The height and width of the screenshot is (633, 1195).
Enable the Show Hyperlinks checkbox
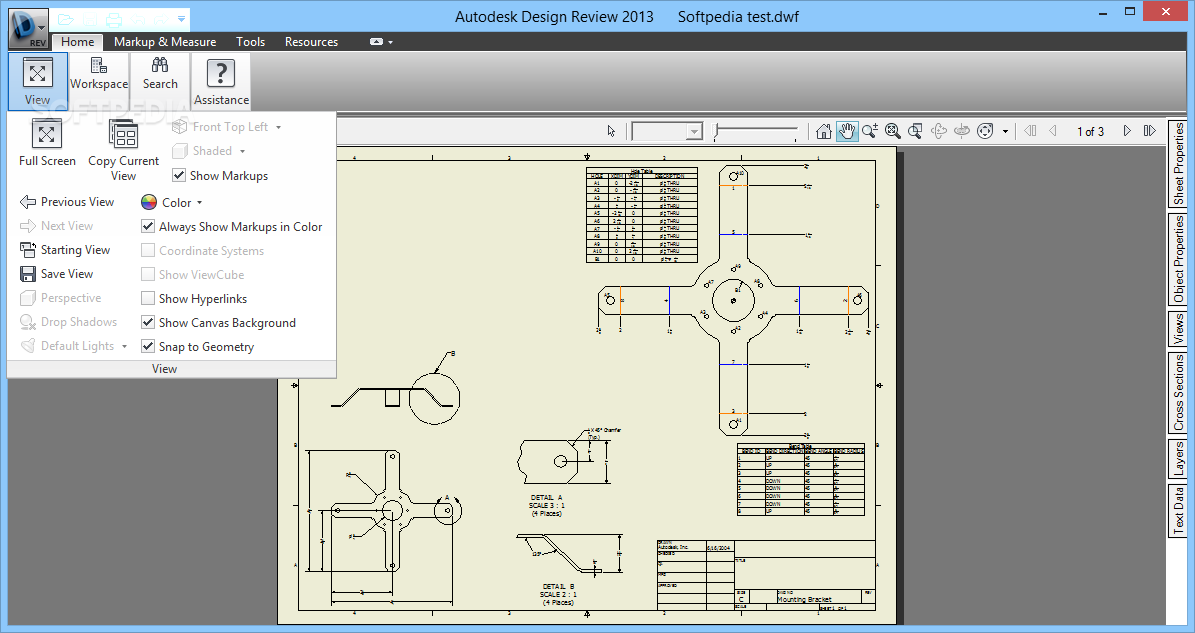click(149, 299)
